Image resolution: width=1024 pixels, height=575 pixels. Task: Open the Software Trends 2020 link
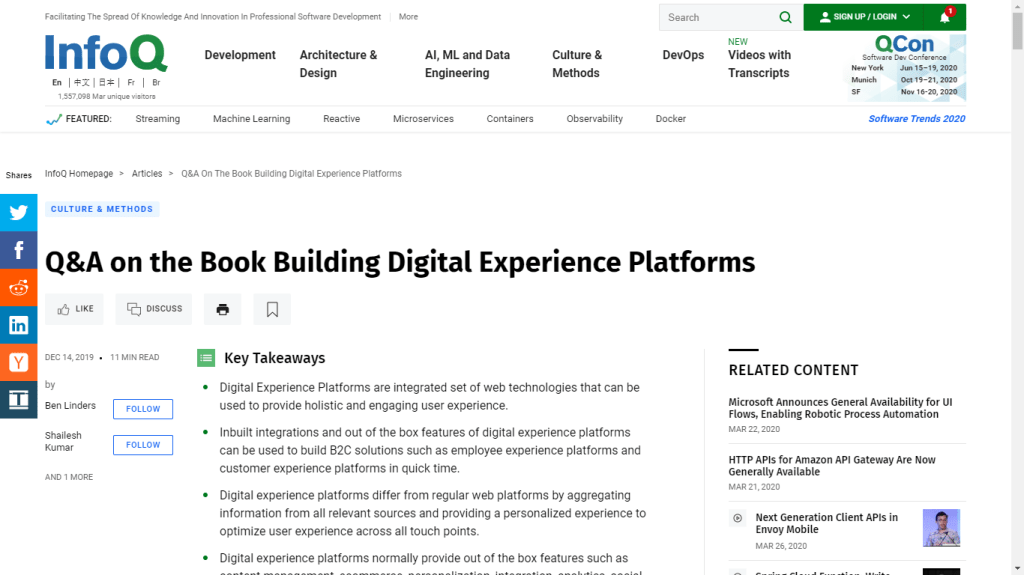(916, 119)
